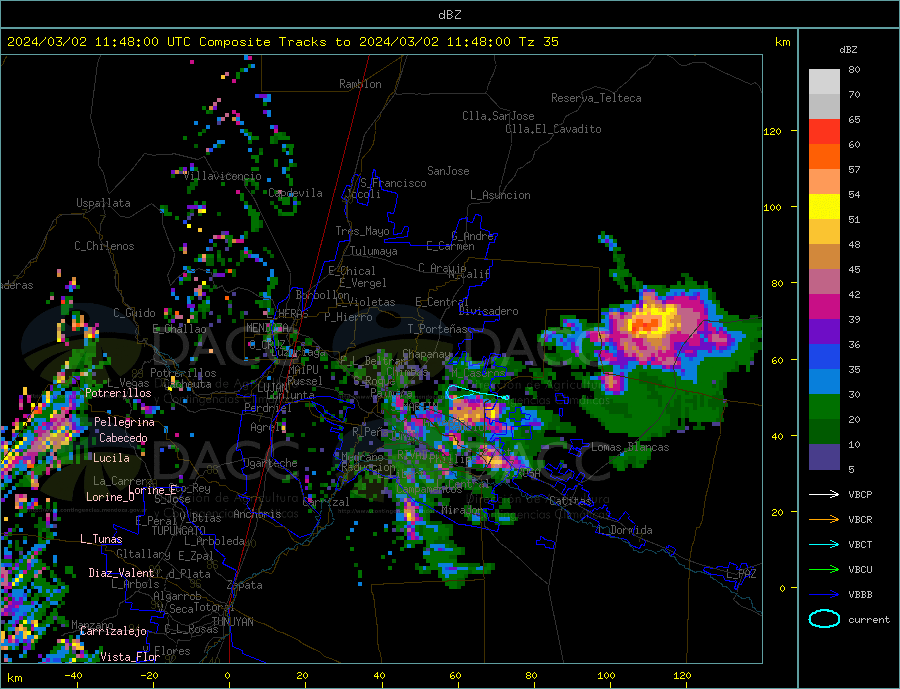Select the 5 dBZ slate purple swatch
This screenshot has width=900, height=689.
[x=824, y=456]
